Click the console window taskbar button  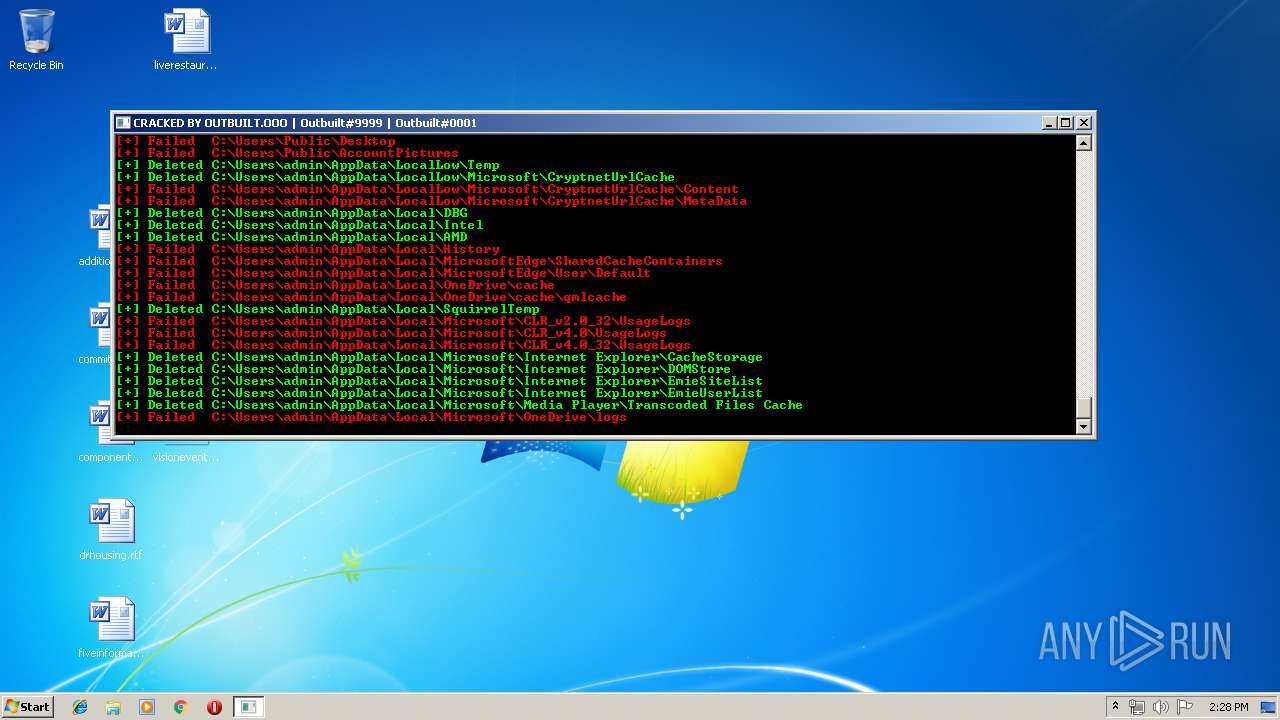248,707
